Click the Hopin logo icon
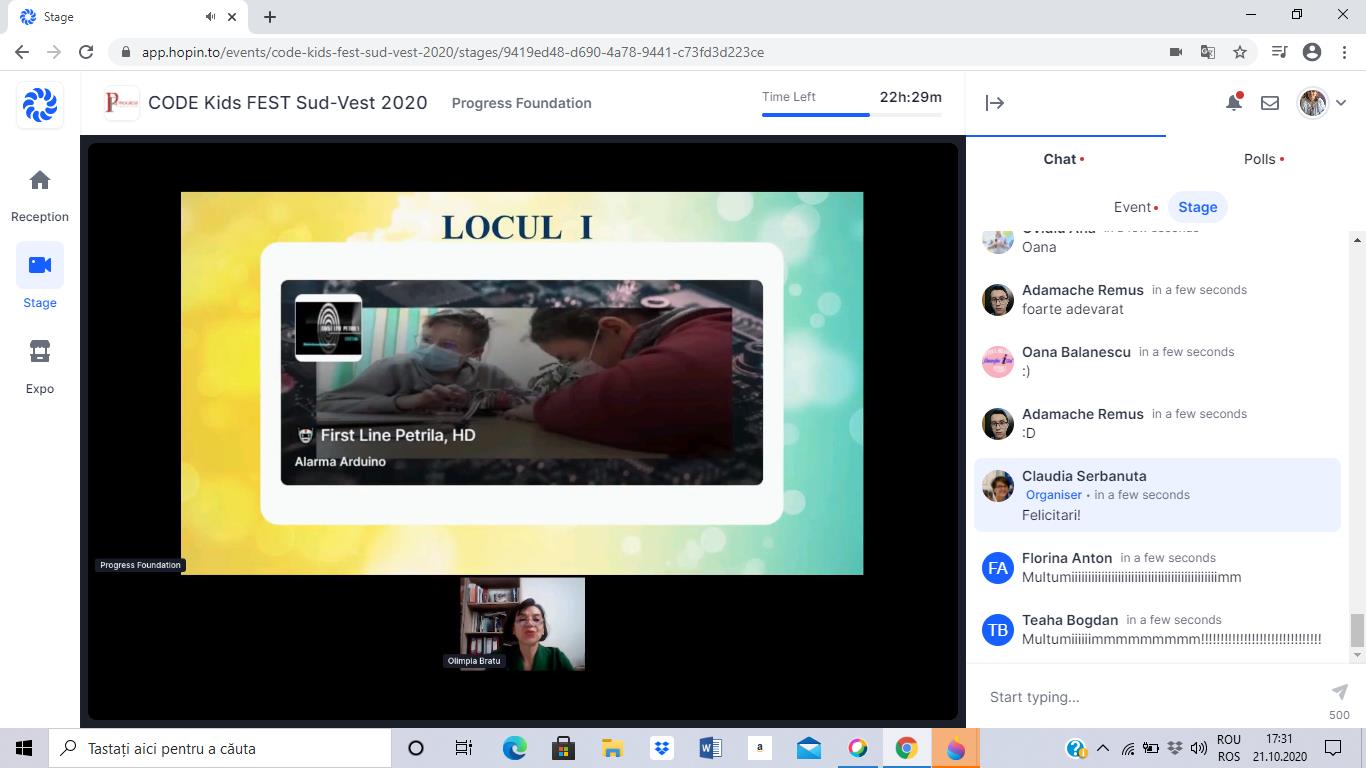 40,105
